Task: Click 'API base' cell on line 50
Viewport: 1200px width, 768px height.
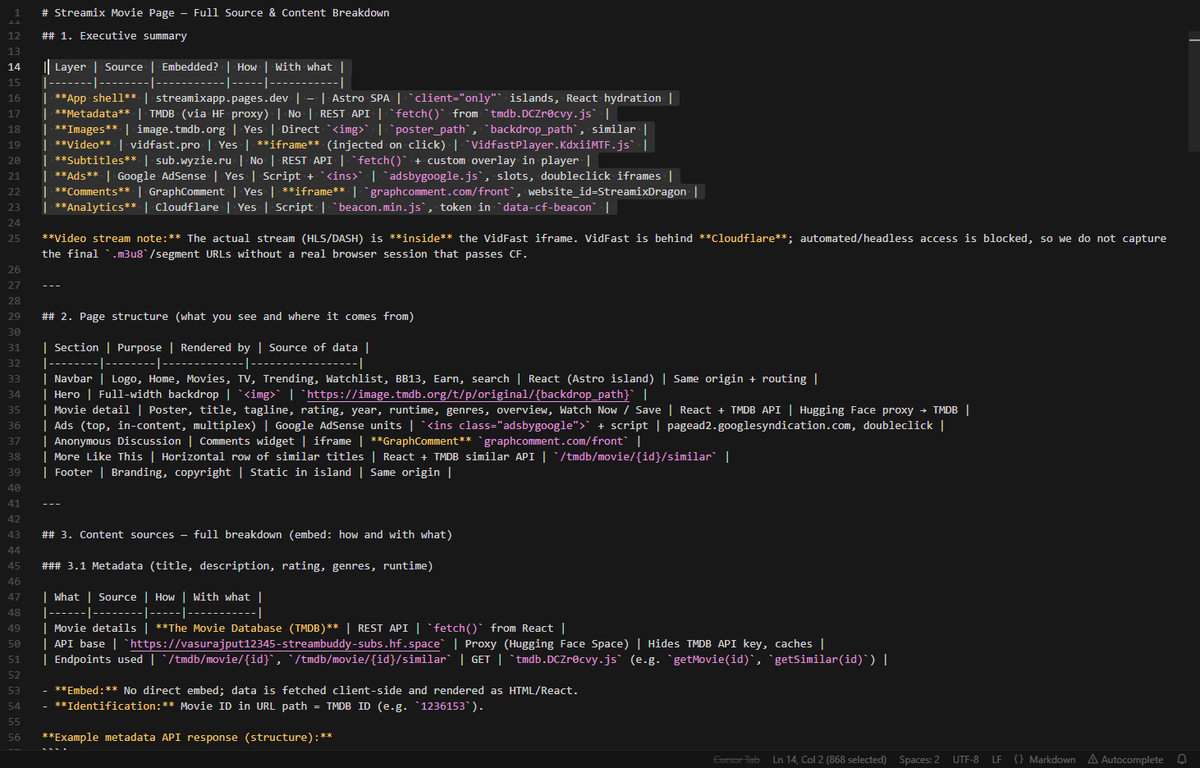Action: pos(79,643)
